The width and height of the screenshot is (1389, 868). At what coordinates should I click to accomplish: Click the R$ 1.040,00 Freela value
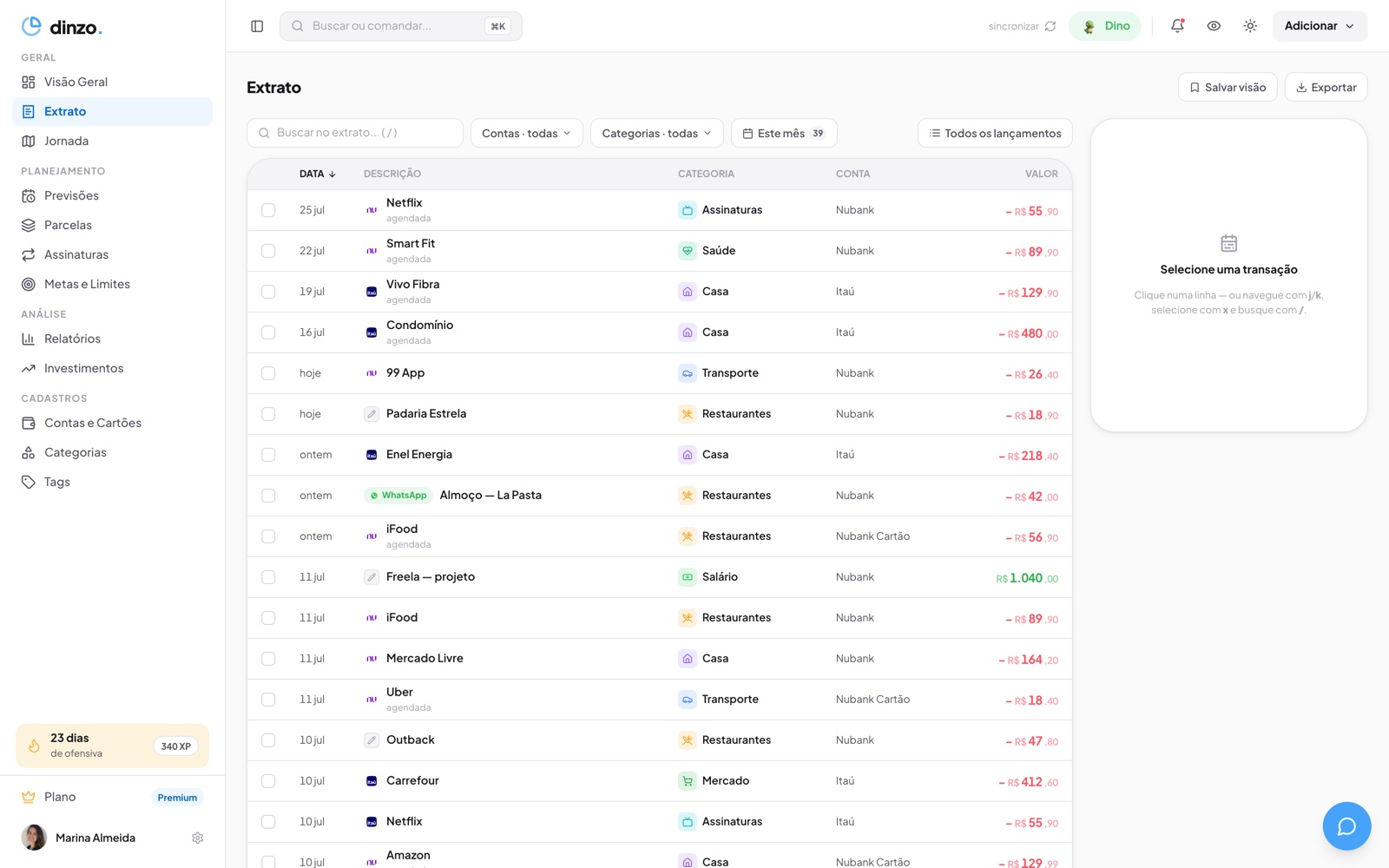(1027, 578)
